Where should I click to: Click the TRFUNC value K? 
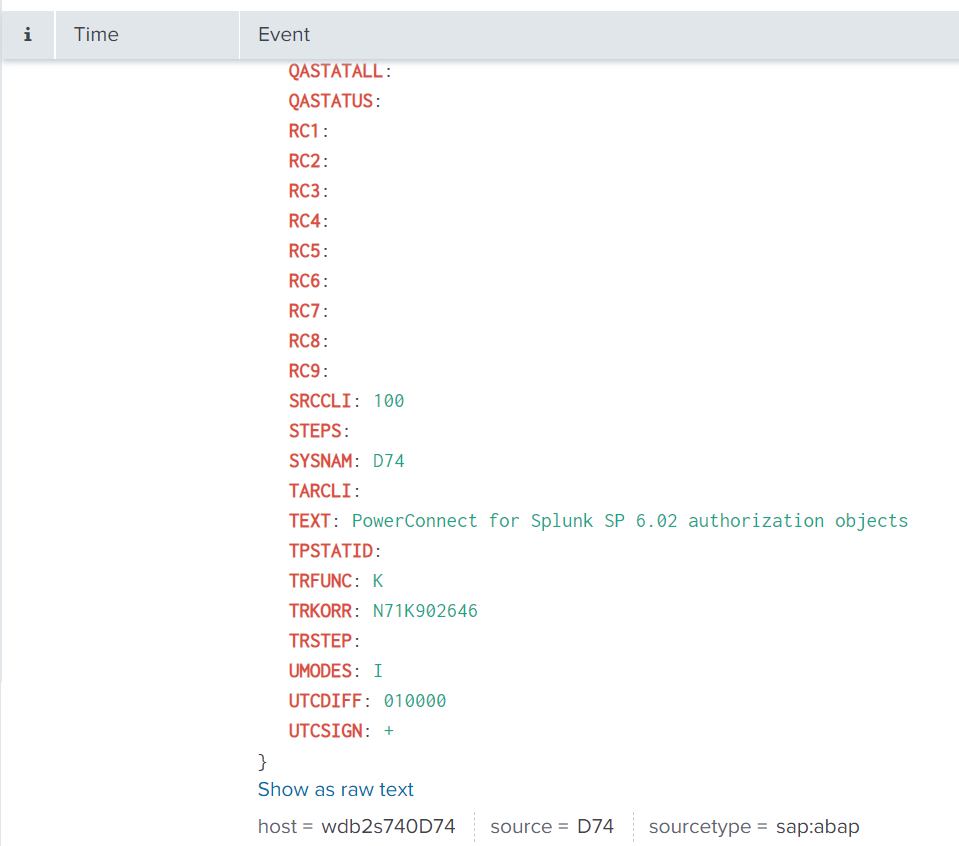pyautogui.click(x=378, y=581)
